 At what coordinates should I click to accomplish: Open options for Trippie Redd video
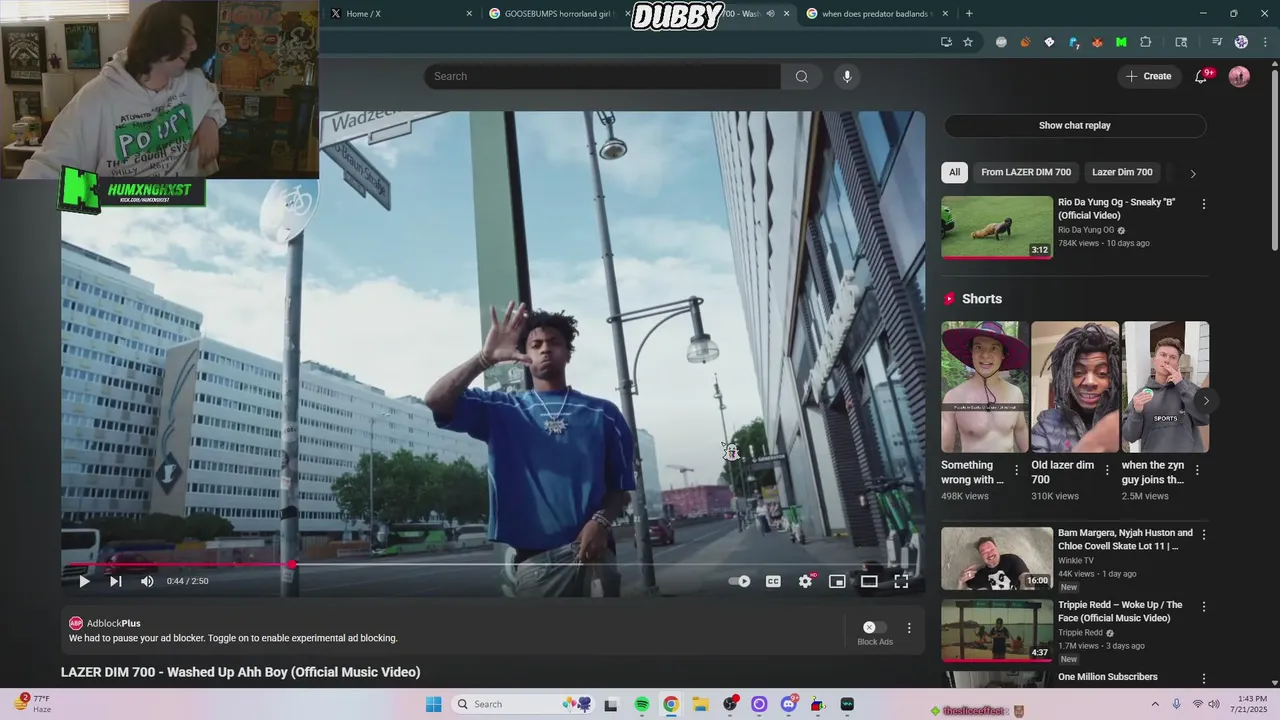[1204, 607]
